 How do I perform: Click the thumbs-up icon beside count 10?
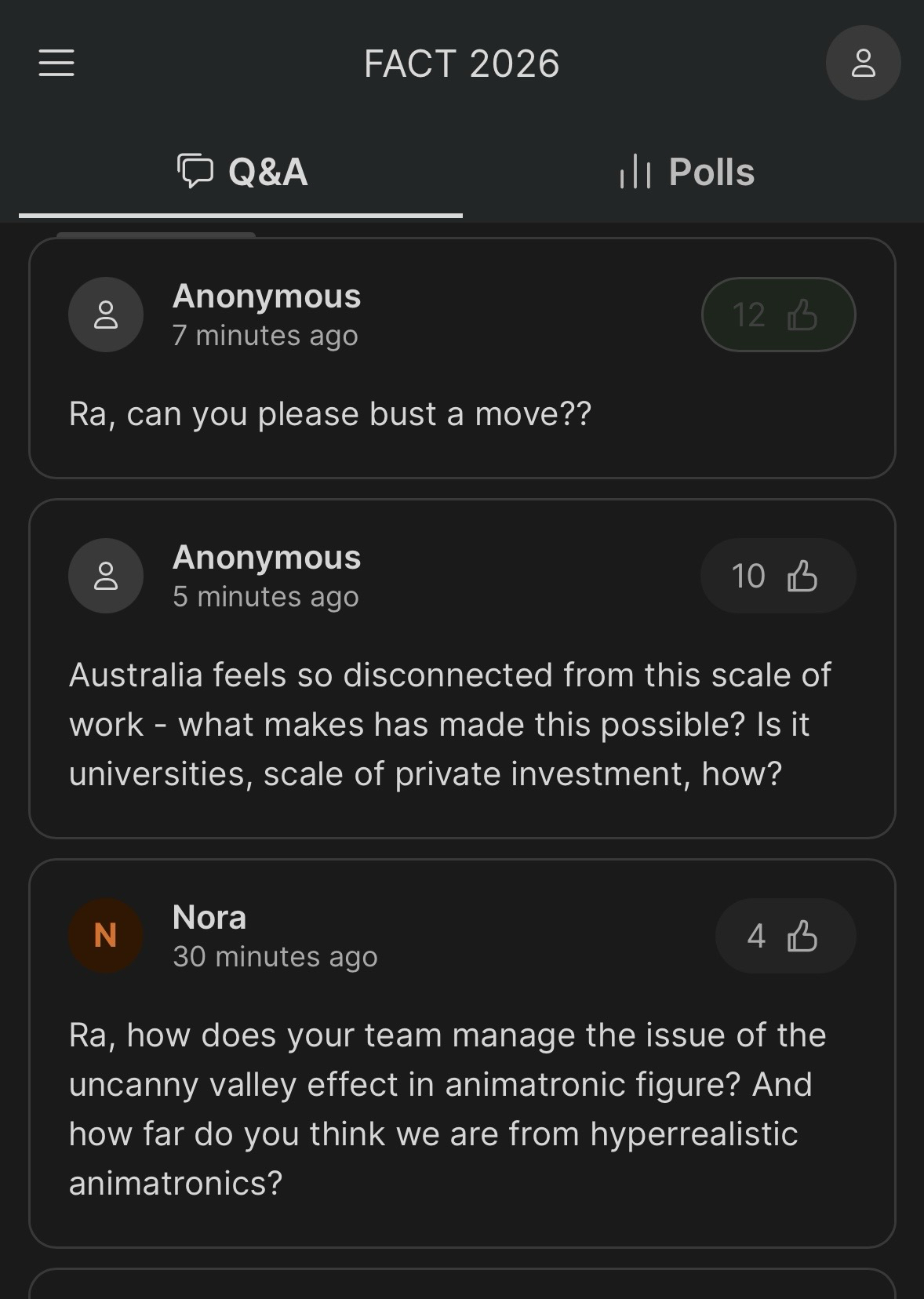pos(802,576)
